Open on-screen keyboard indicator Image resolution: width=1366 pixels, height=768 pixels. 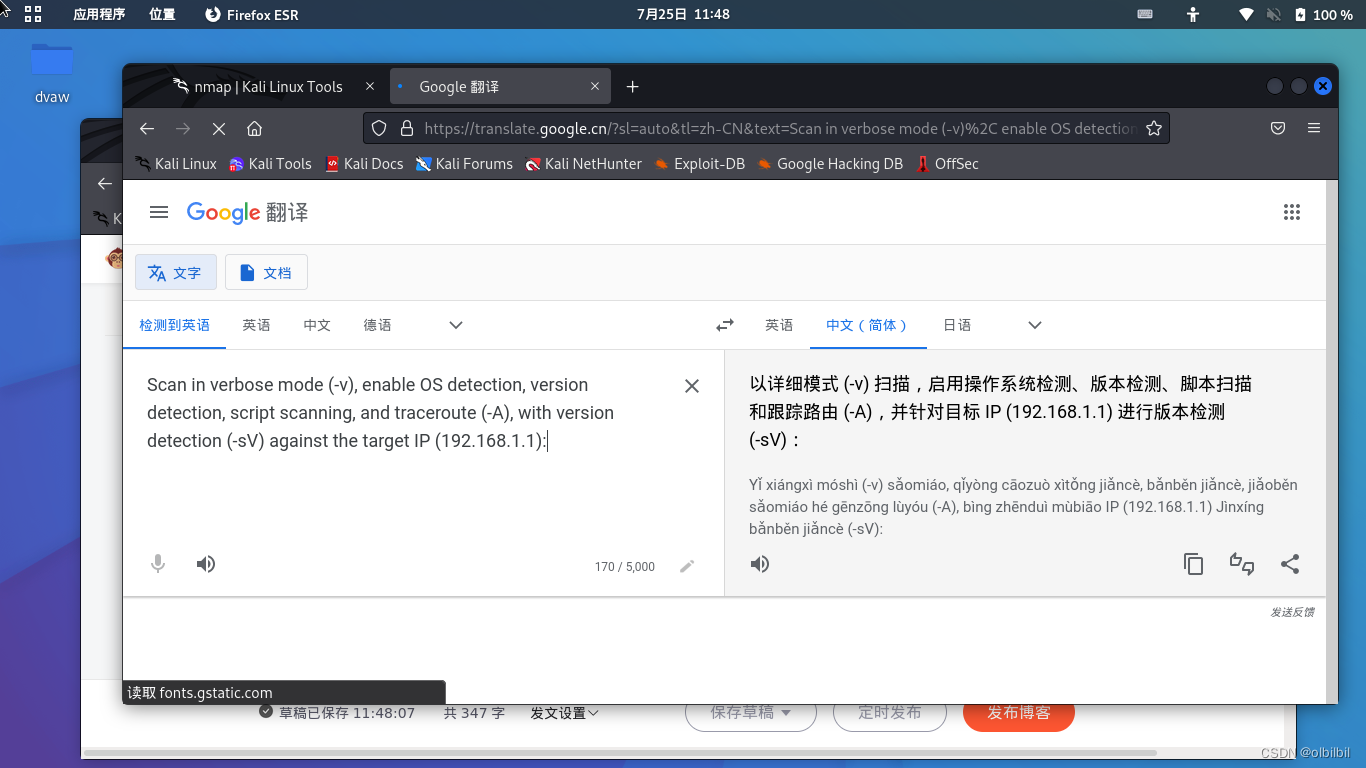click(x=1145, y=14)
